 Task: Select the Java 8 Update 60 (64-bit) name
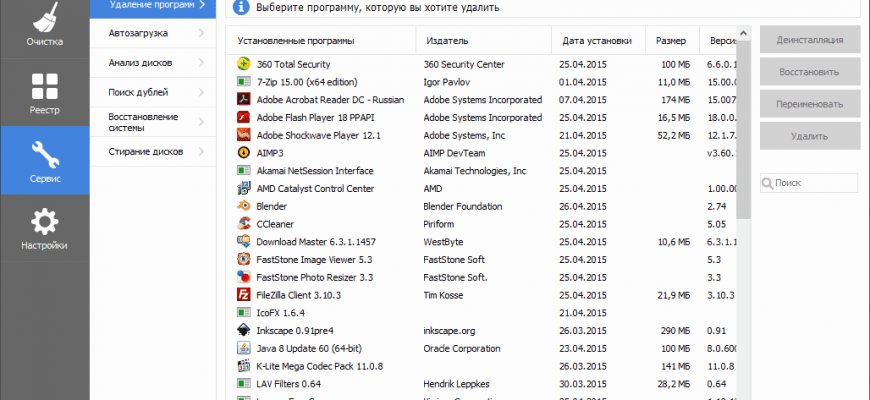click(x=311, y=348)
